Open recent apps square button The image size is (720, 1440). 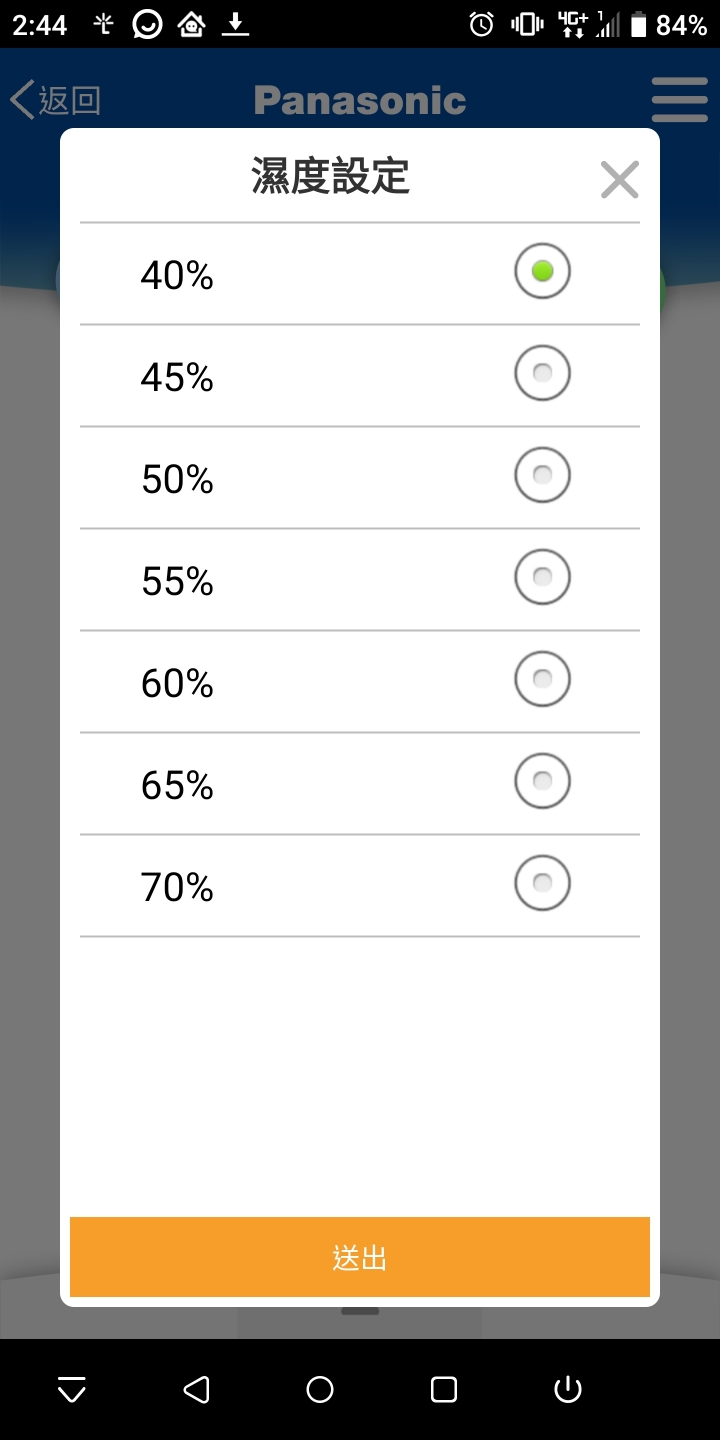point(443,1389)
